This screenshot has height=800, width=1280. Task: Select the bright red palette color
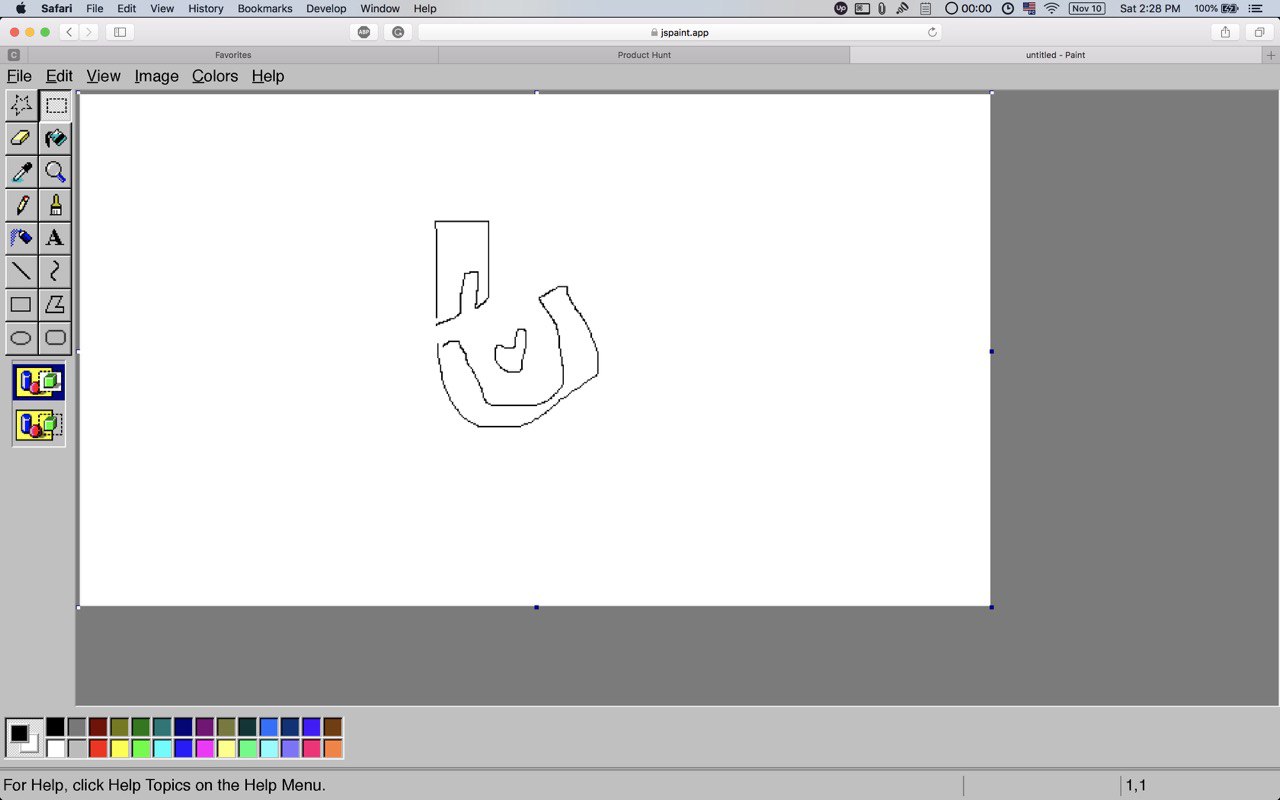tap(98, 748)
